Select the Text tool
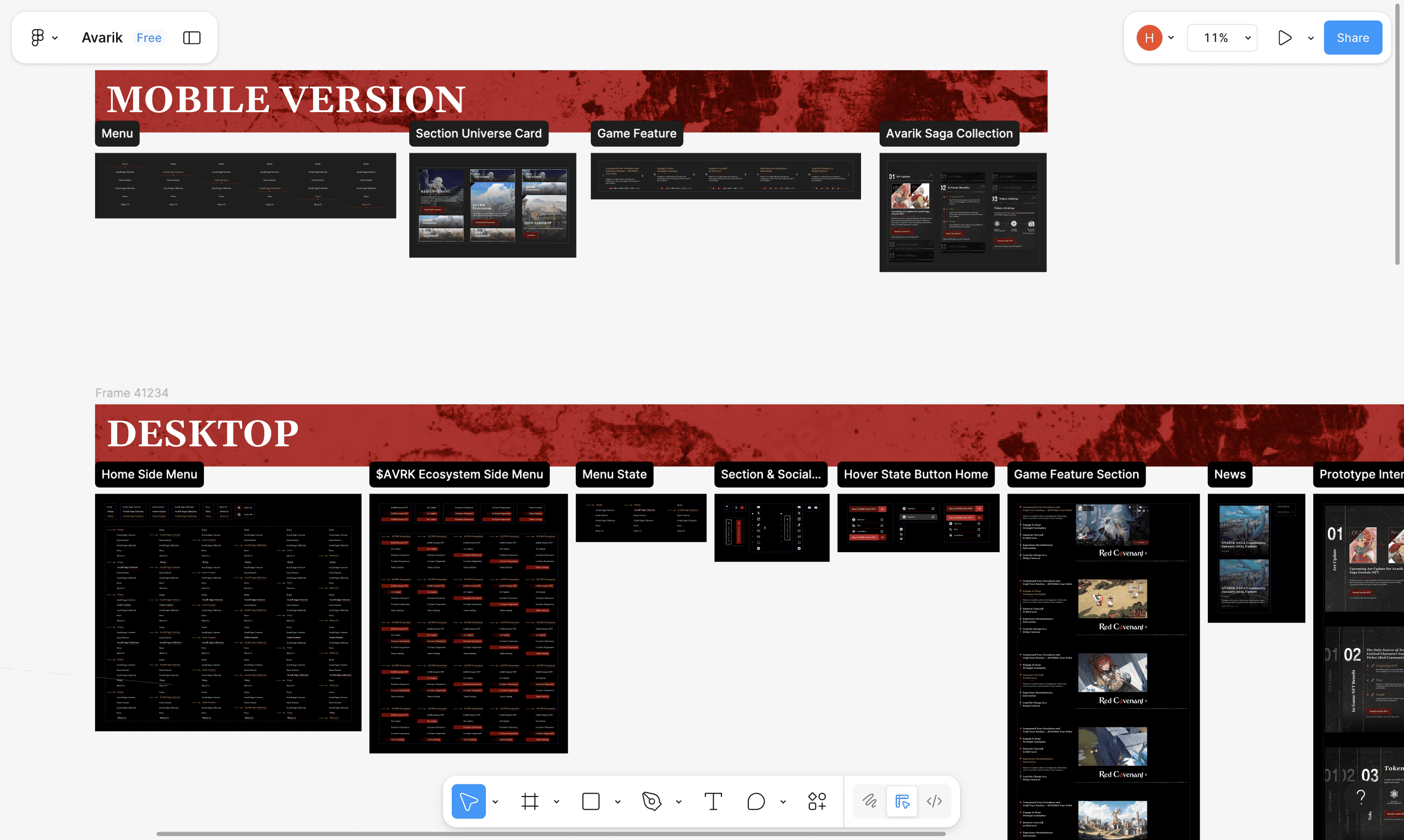This screenshot has width=1404, height=840. (x=713, y=801)
